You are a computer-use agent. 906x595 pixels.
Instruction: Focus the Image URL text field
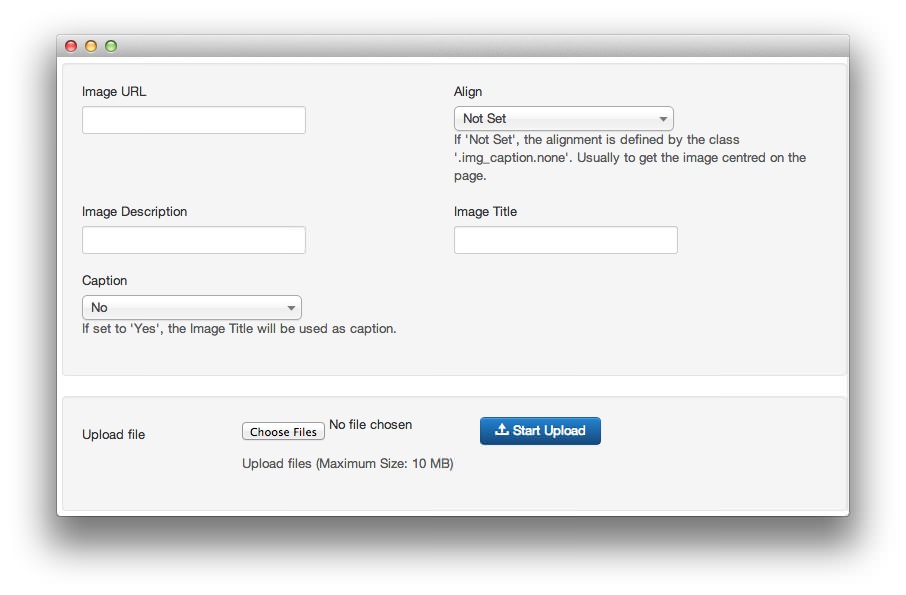coord(194,121)
